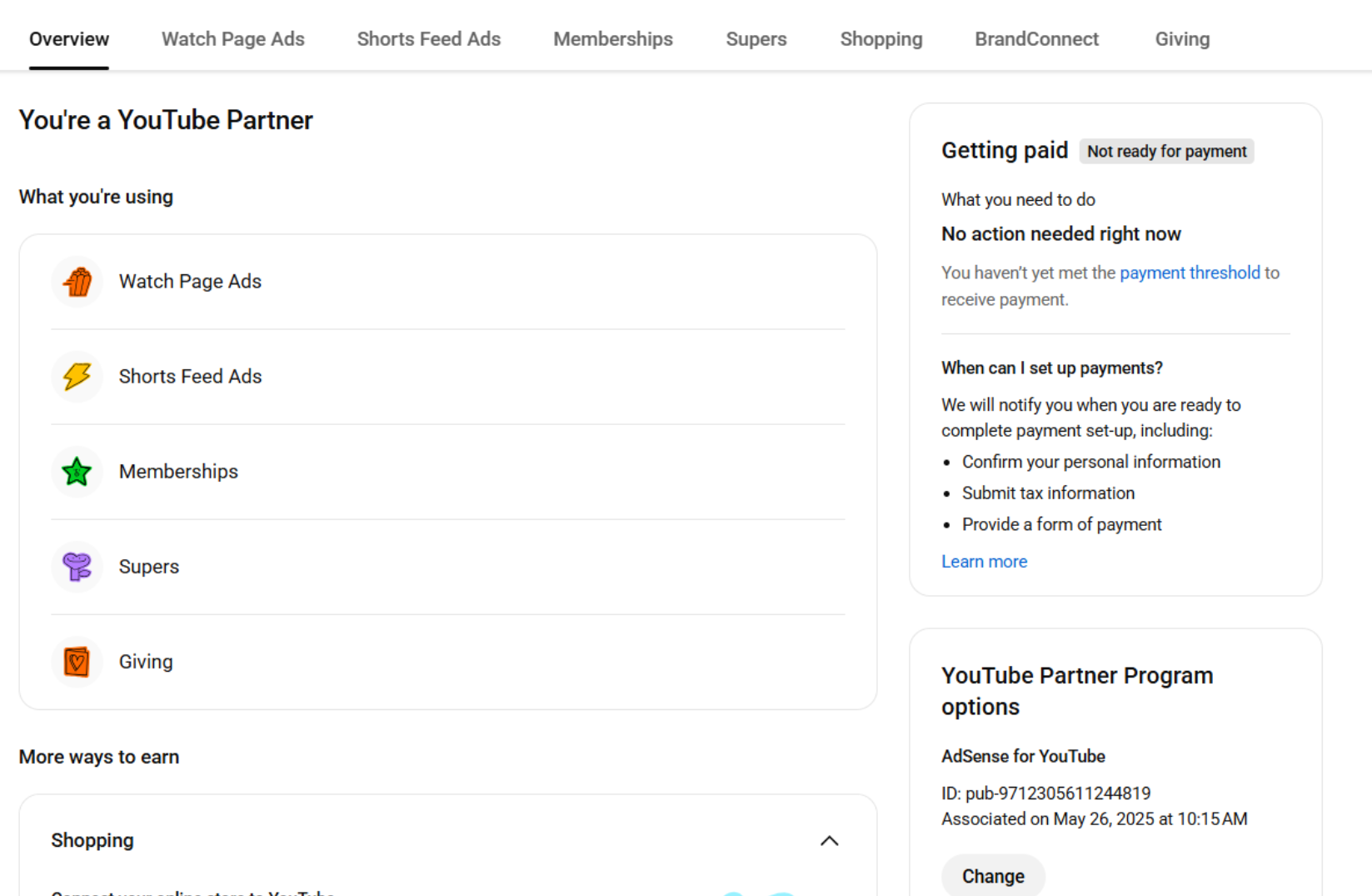
Task: Open the Shorts Feed Ads tab
Action: (428, 39)
